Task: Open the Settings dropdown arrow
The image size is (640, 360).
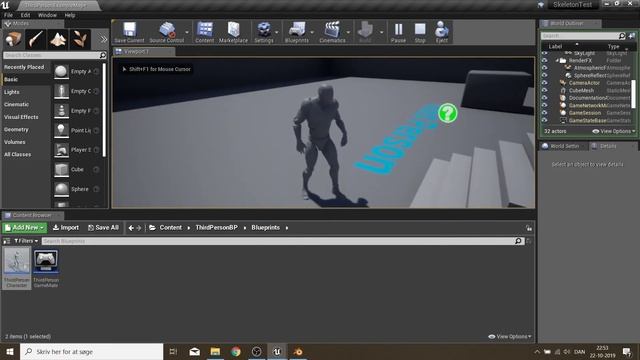Action: (277, 32)
